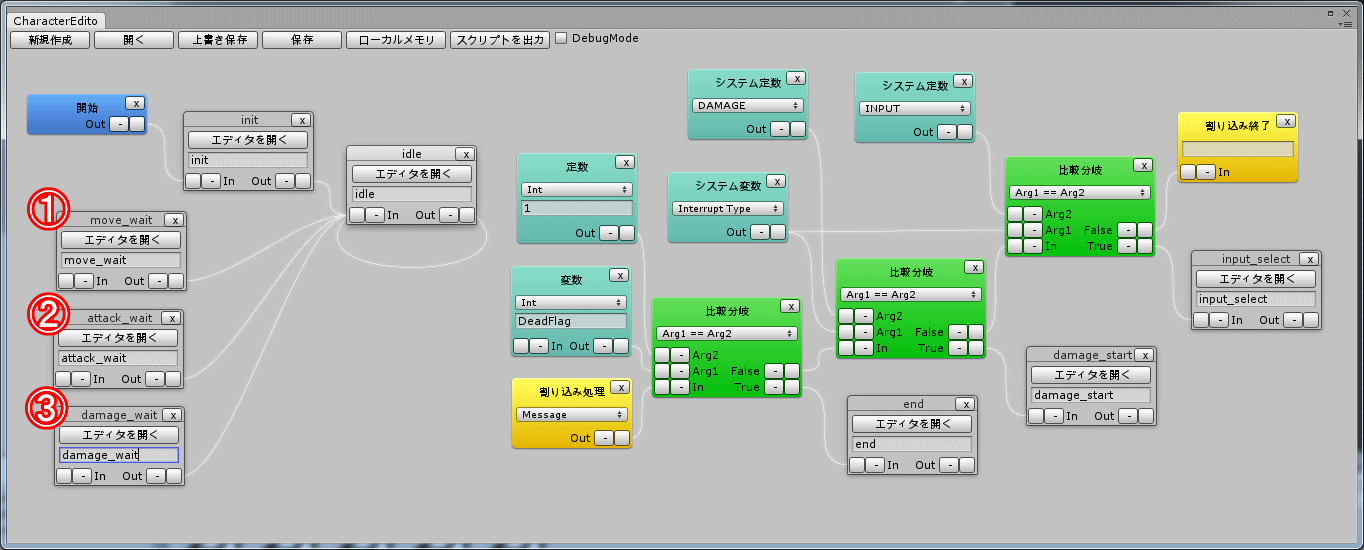Screen dimensions: 1364x550
Task: Open editor for attack_wait node
Action: (118, 338)
